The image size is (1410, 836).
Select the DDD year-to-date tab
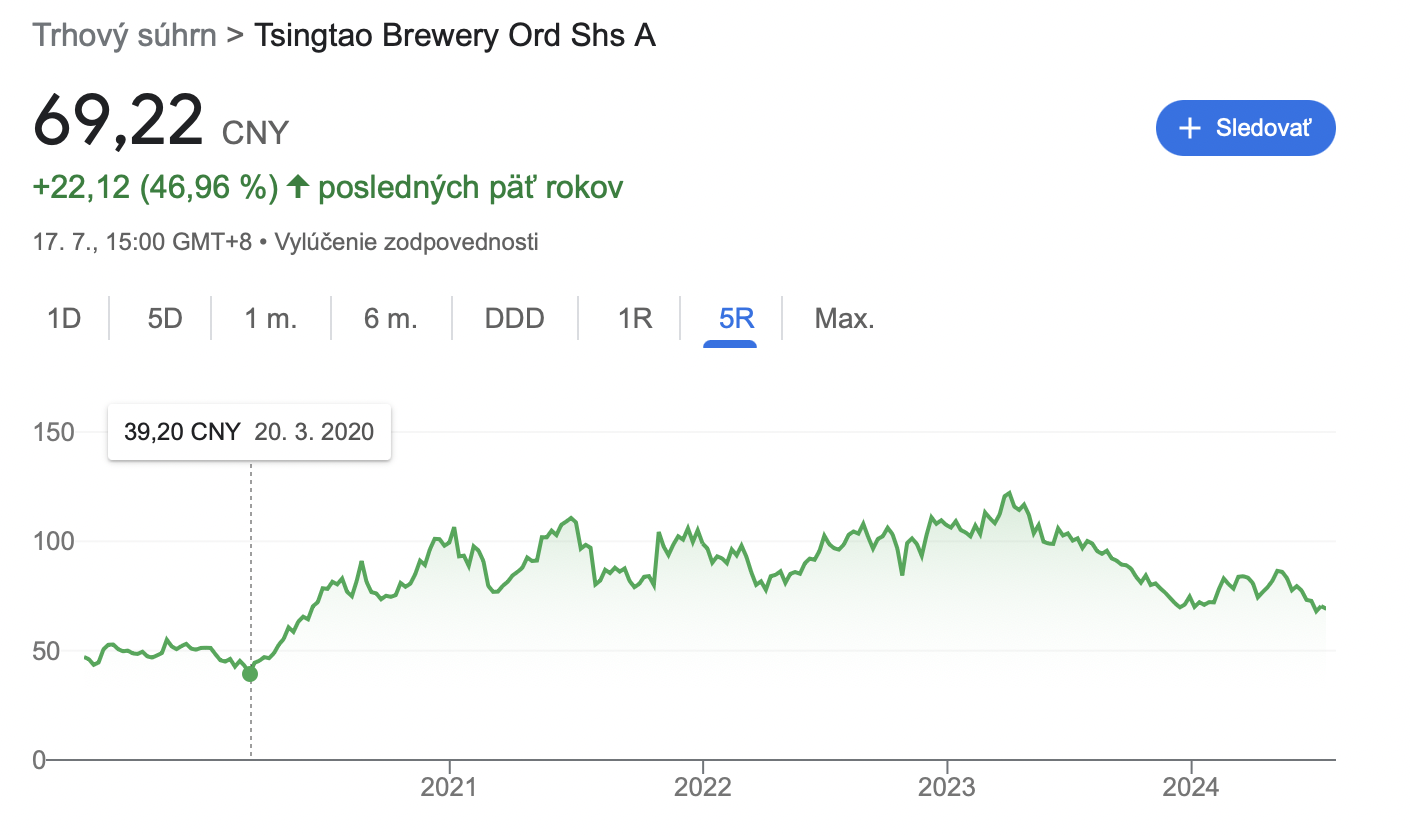515,319
